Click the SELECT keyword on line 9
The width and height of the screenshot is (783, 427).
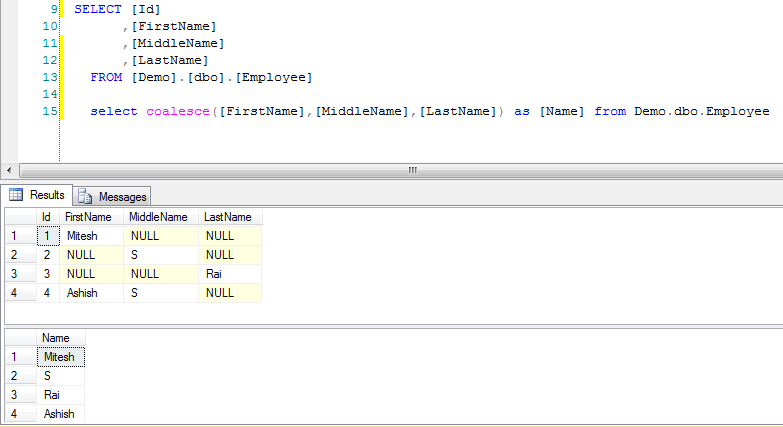point(98,9)
